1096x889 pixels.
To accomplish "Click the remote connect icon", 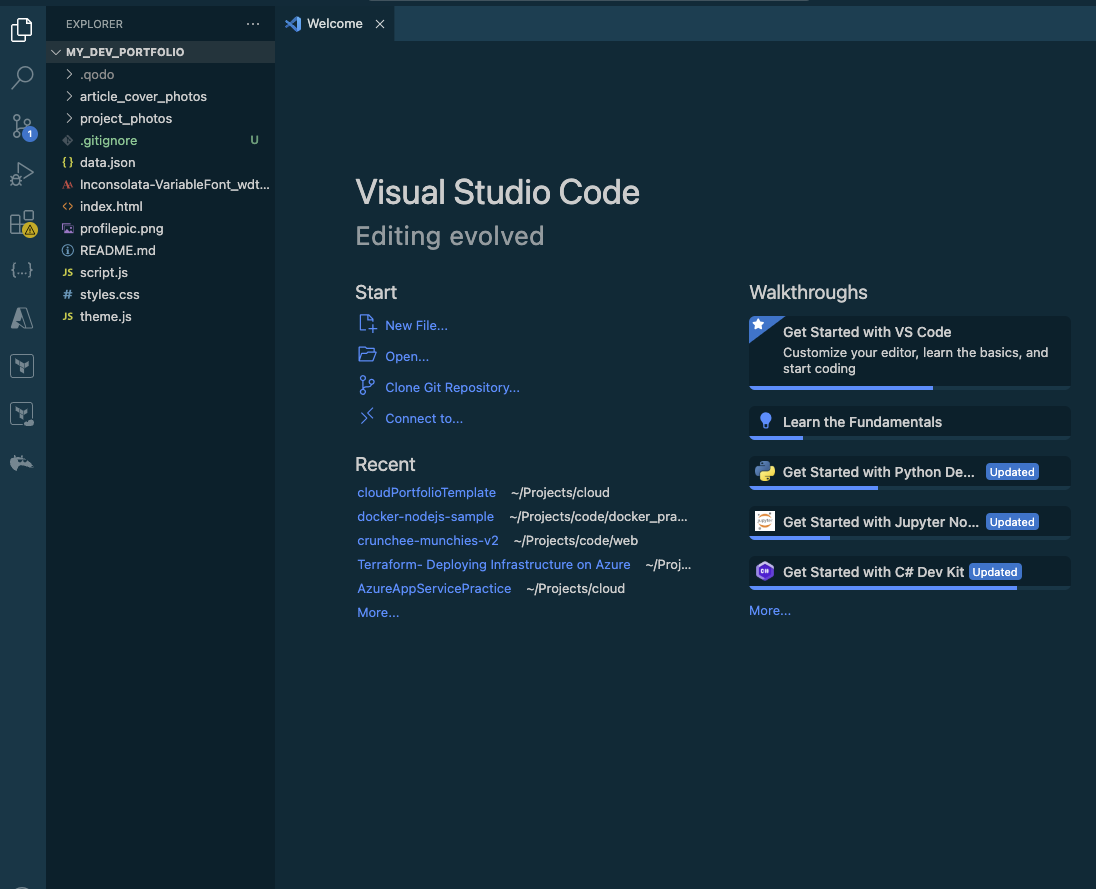I will click(367, 417).
